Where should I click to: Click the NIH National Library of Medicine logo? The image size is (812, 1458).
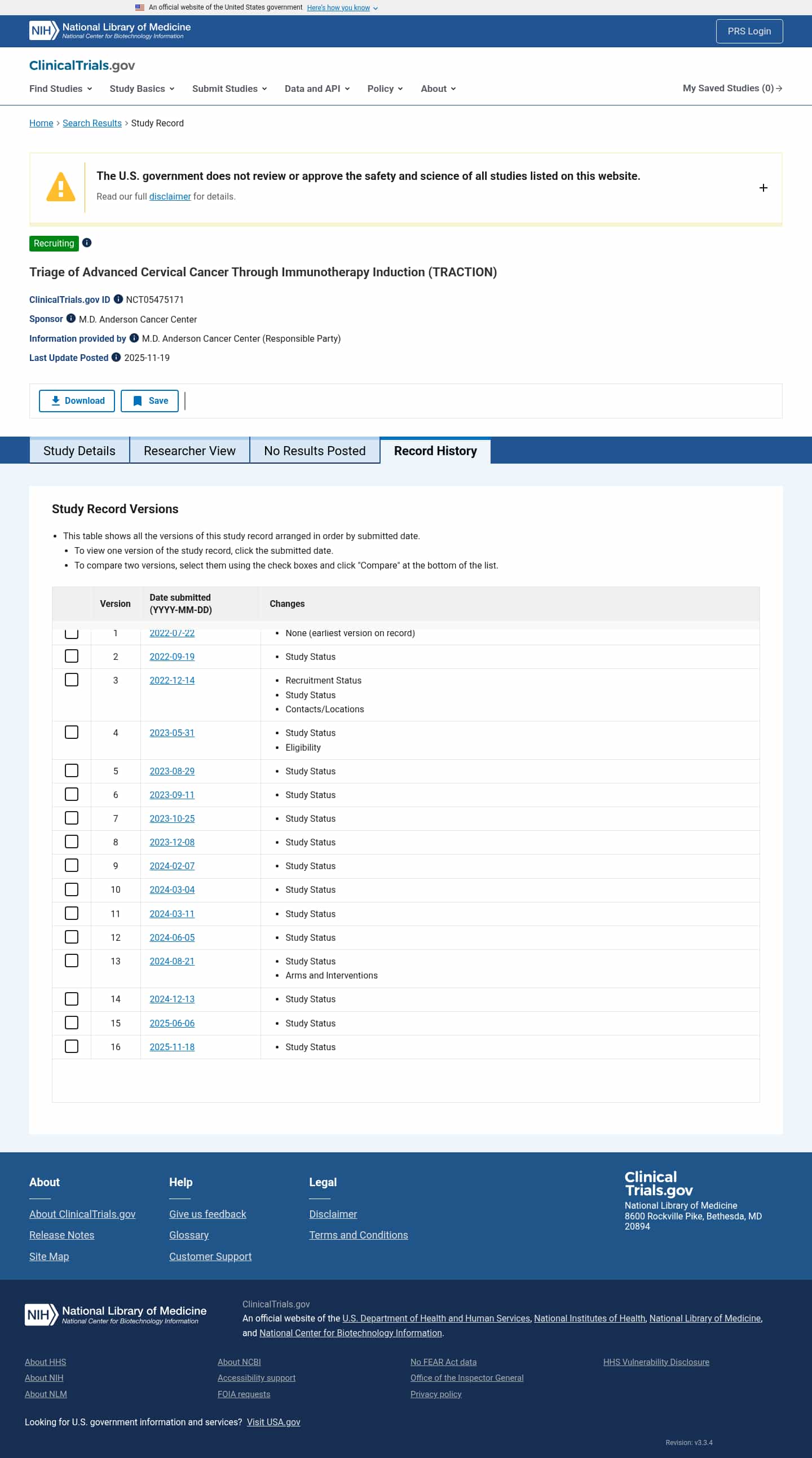click(x=111, y=31)
